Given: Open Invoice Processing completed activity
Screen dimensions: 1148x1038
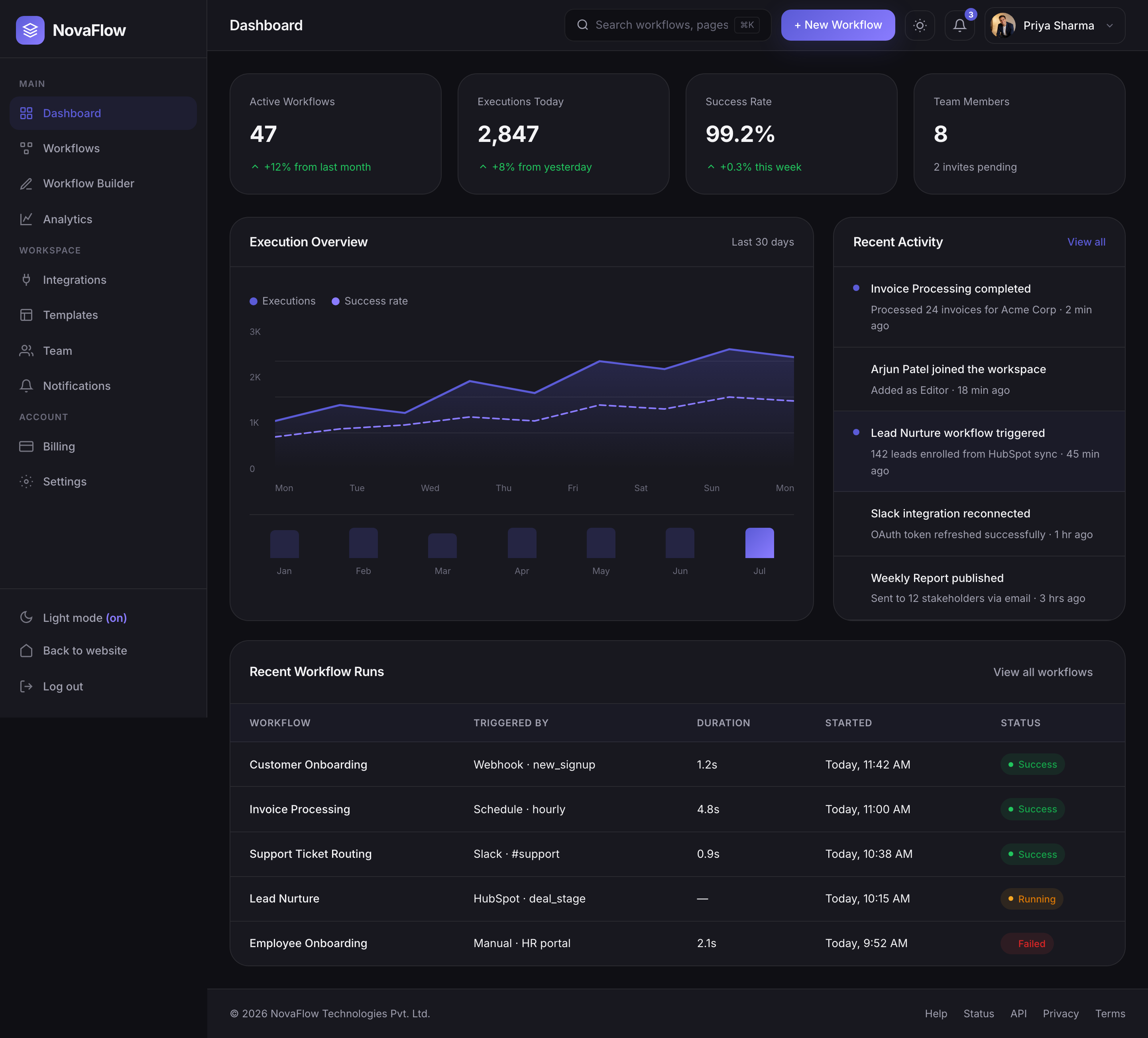Looking at the screenshot, I should pyautogui.click(x=979, y=307).
